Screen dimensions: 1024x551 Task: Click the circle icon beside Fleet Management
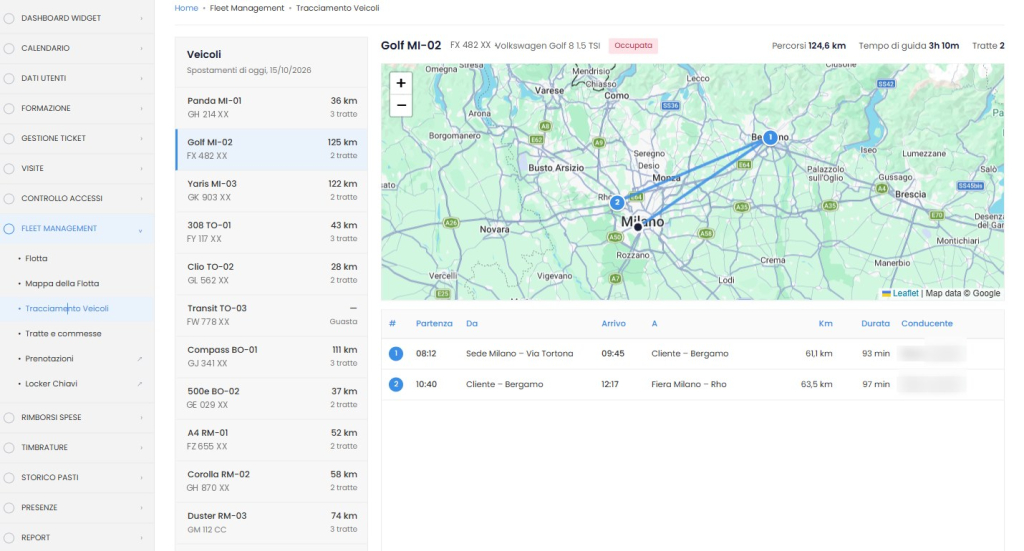pos(8,228)
